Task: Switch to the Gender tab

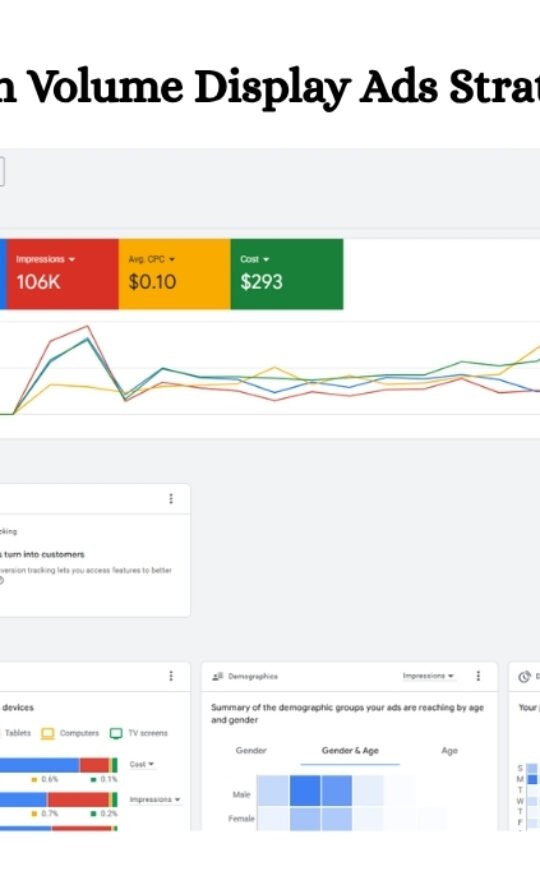Action: click(251, 750)
